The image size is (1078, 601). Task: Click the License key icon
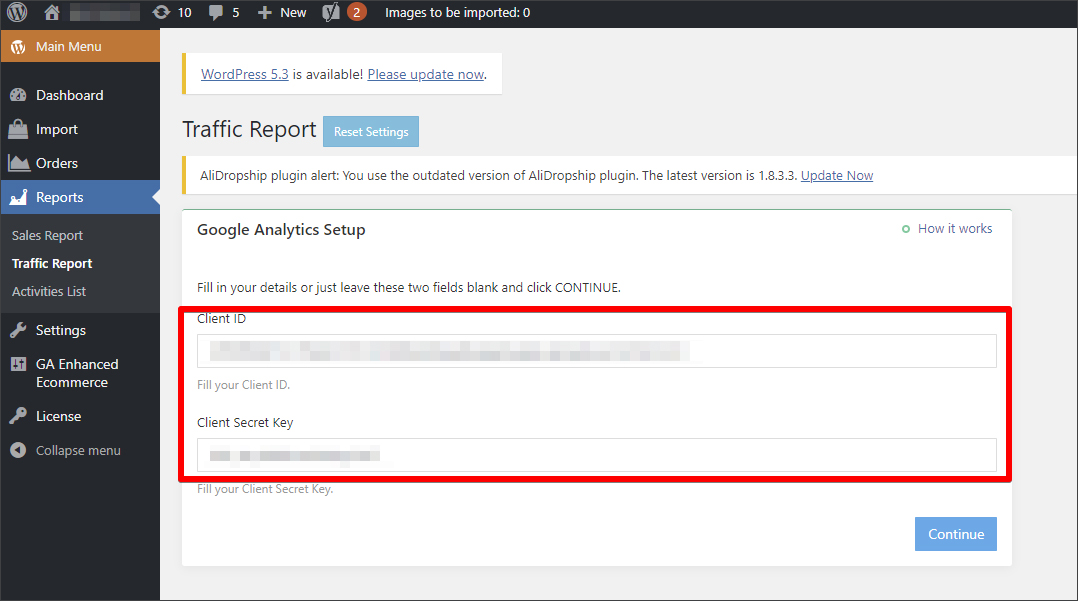point(18,416)
